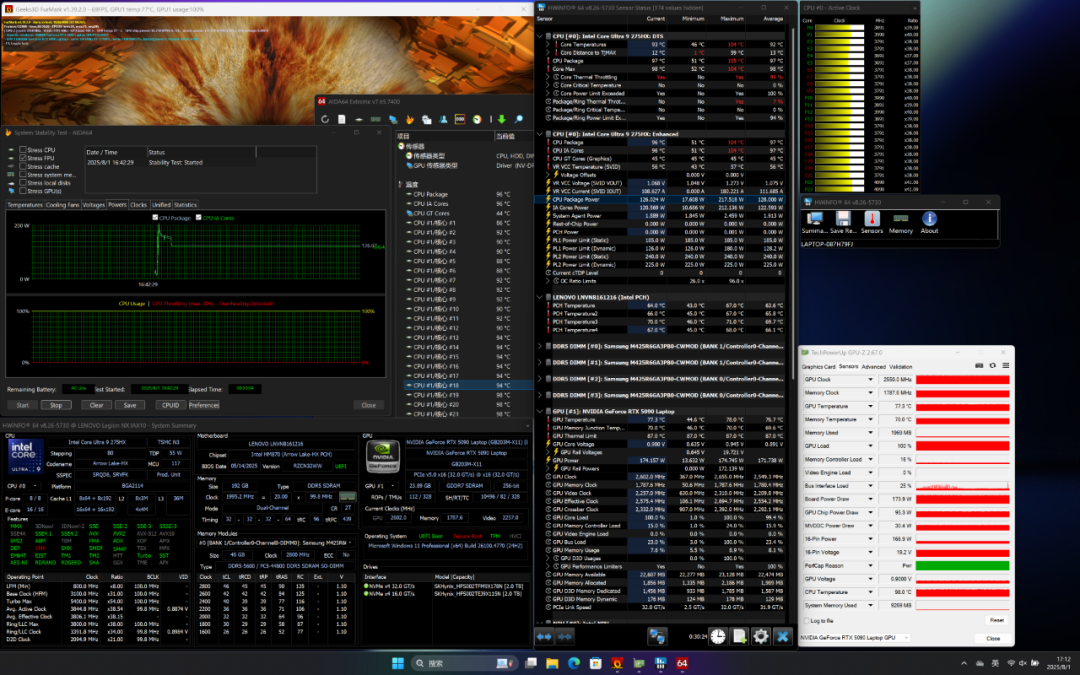Enable the Stress cache checkbox
This screenshot has width=1080, height=675.
tap(23, 166)
